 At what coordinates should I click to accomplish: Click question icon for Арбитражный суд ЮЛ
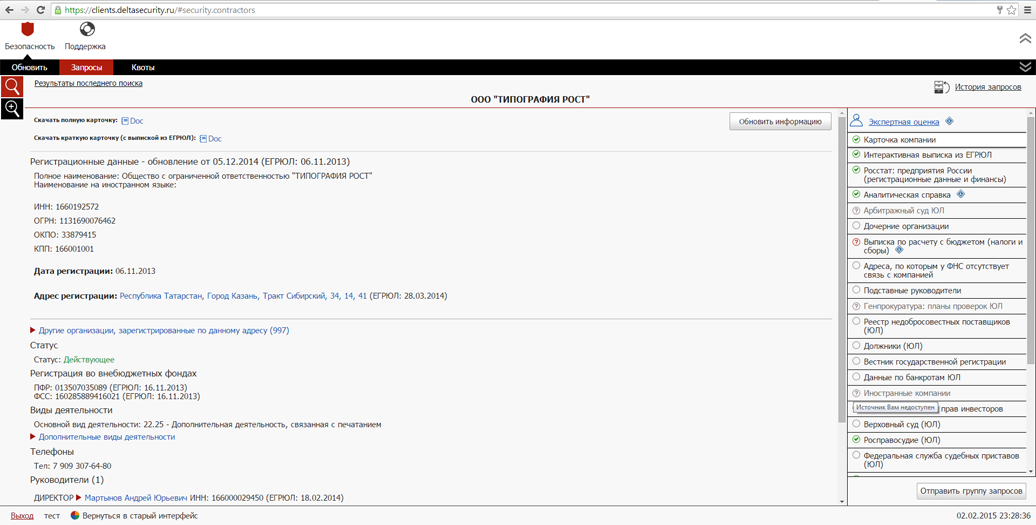coord(856,211)
